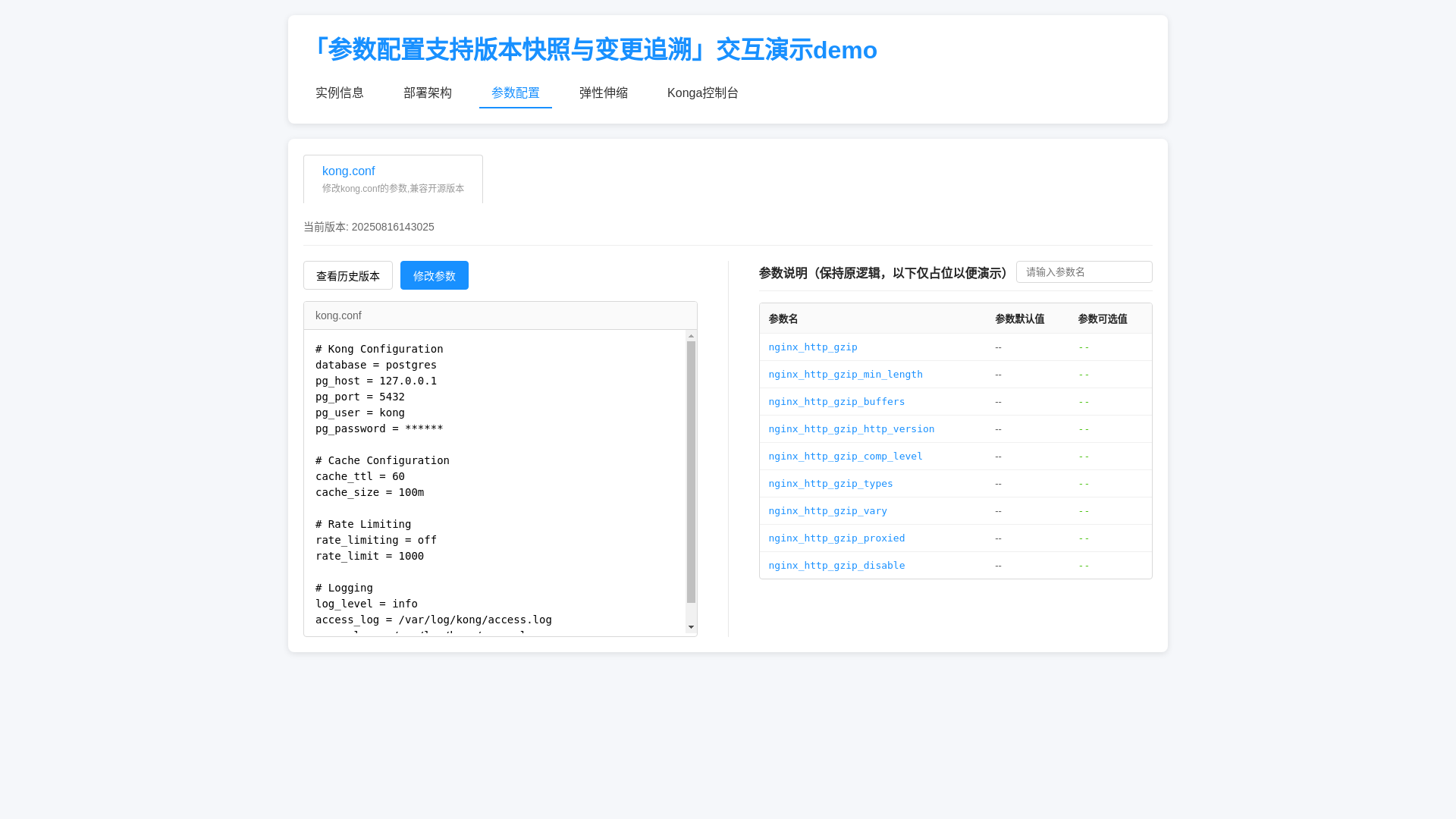Image resolution: width=1456 pixels, height=819 pixels.
Task: Open nginx_http_gzip_proxied parameter link
Action: pos(836,538)
